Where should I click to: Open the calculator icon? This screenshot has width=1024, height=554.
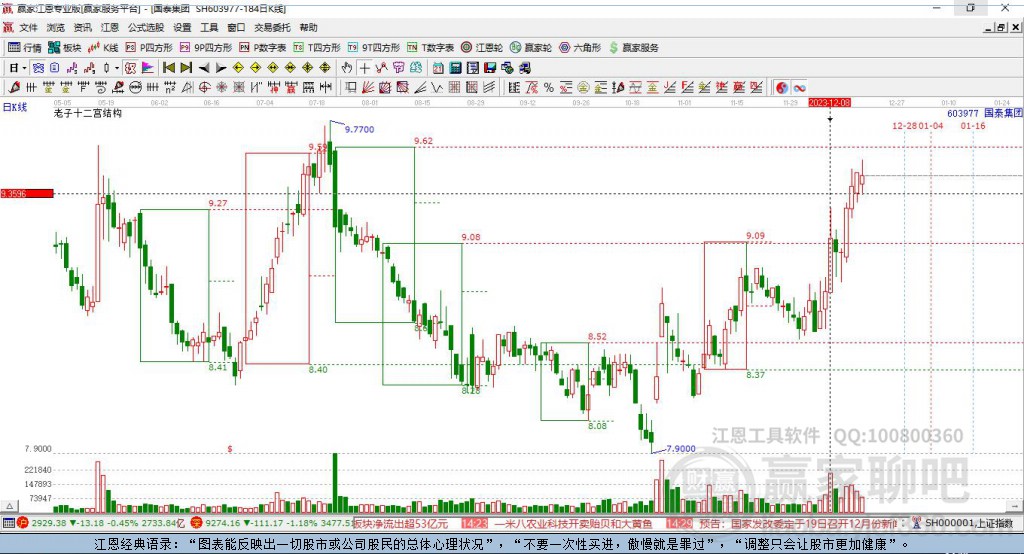(455, 67)
